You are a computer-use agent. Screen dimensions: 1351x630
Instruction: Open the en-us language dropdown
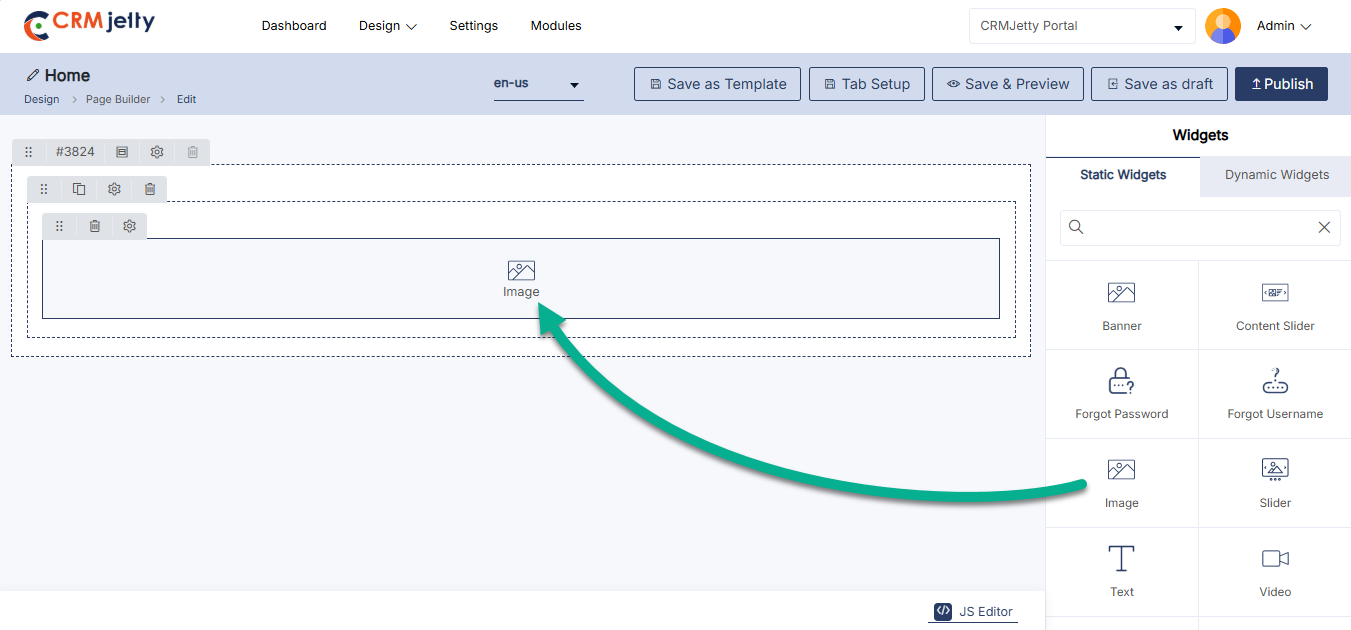[x=538, y=84]
